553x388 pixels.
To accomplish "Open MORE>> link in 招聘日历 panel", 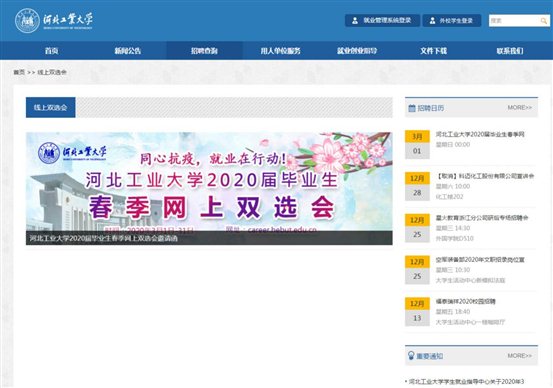I will tap(520, 108).
